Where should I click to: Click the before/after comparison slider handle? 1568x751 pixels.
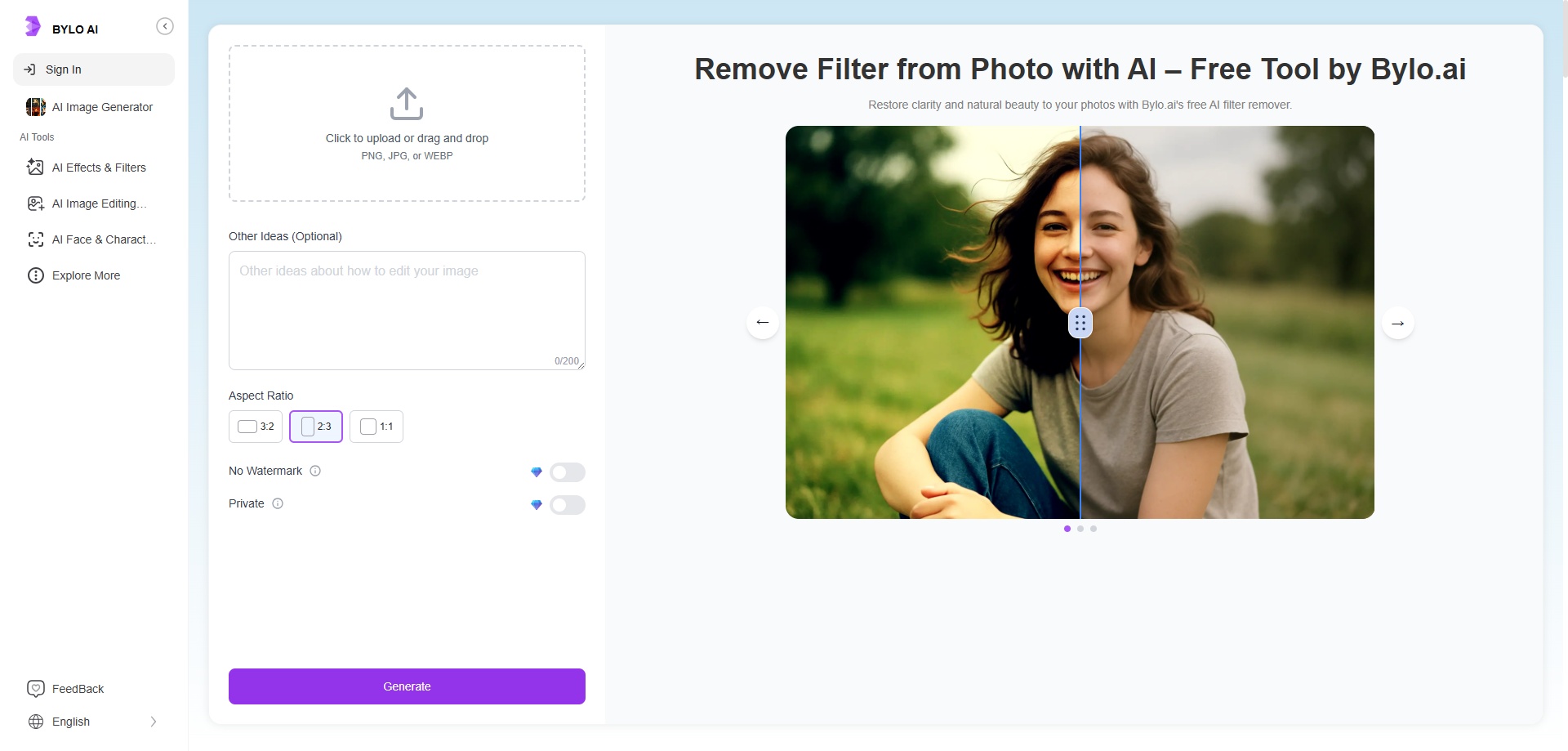pos(1080,324)
